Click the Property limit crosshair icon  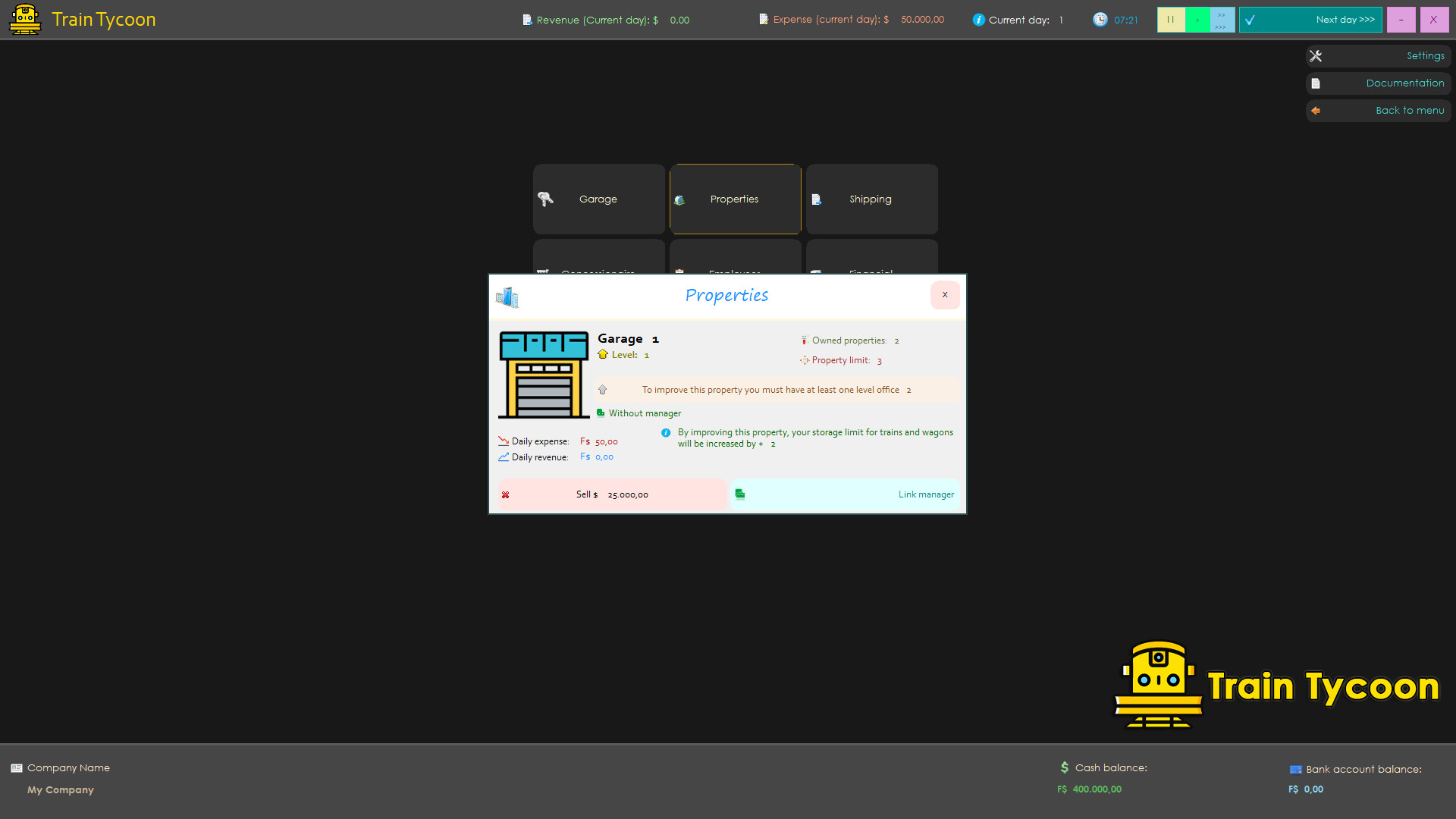coord(805,360)
